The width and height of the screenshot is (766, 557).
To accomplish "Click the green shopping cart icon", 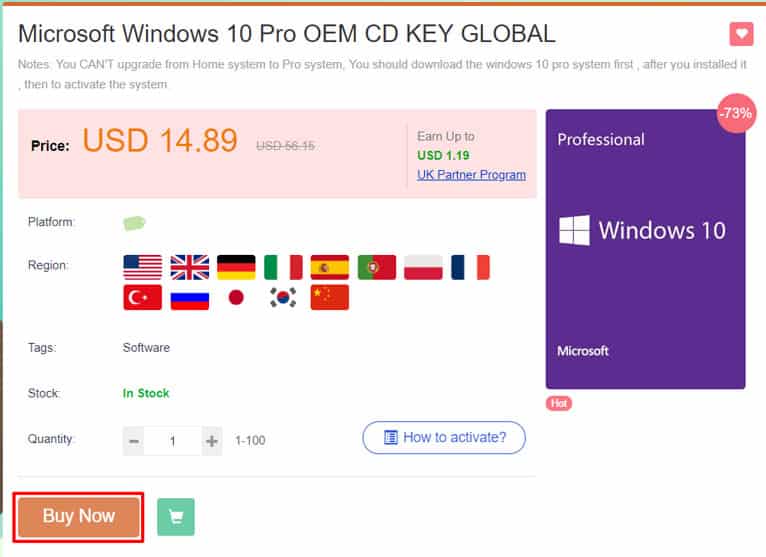I will click(x=176, y=517).
